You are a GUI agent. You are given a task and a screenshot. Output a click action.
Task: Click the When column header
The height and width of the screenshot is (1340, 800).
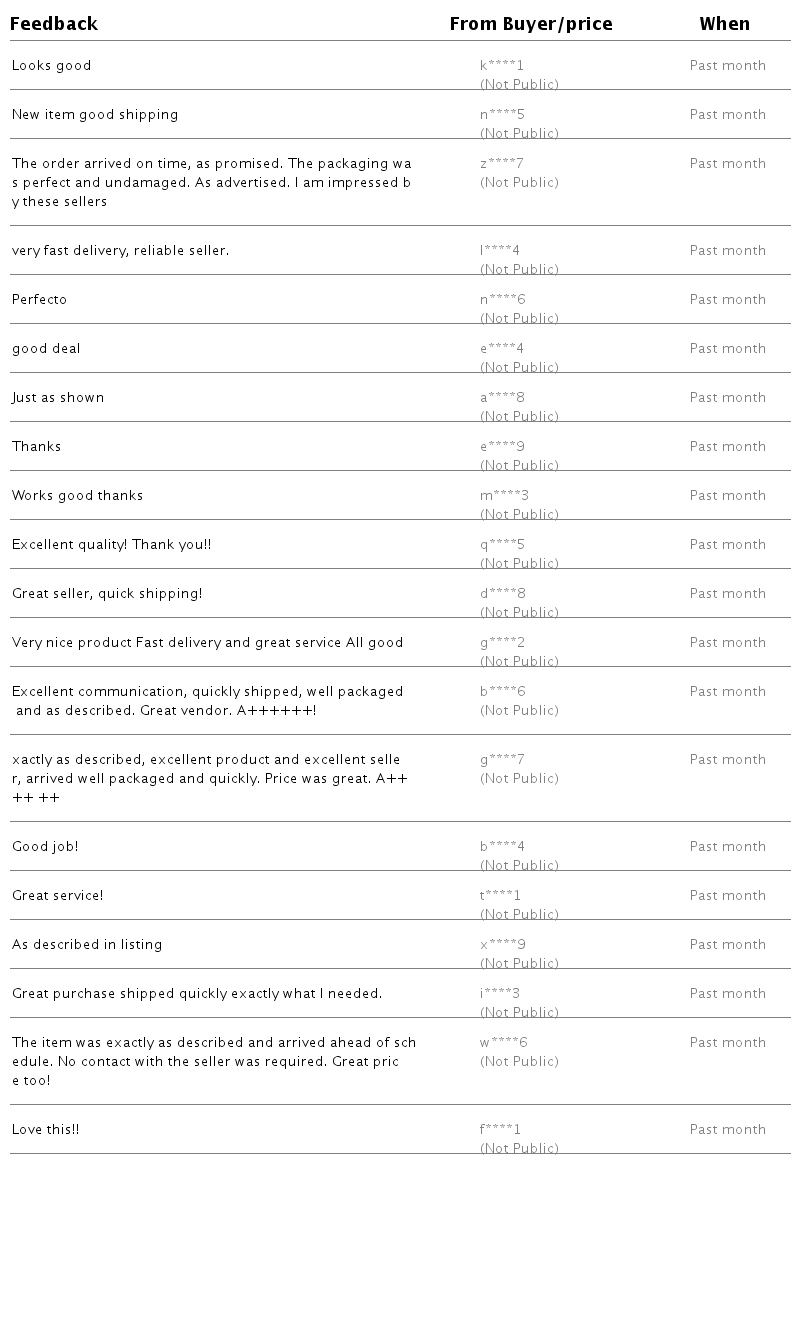point(724,24)
